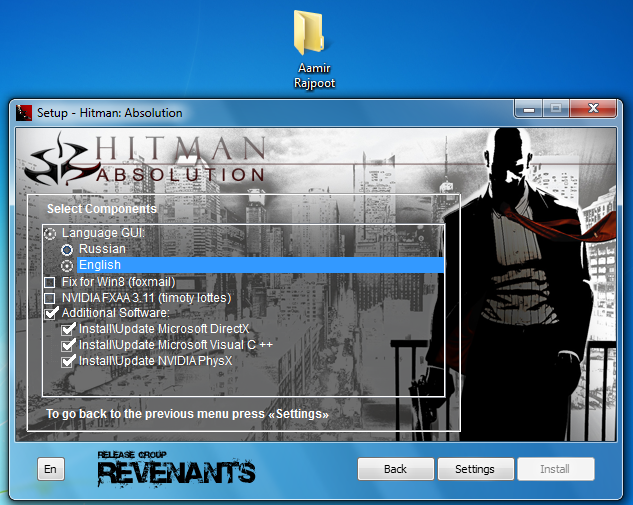The image size is (633, 505).
Task: Open the Settings button
Action: [475, 469]
